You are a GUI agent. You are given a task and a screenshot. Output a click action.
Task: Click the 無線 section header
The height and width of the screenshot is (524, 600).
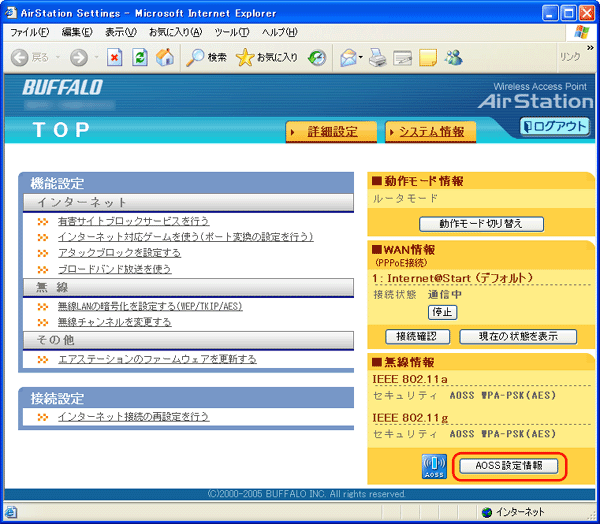tap(188, 287)
